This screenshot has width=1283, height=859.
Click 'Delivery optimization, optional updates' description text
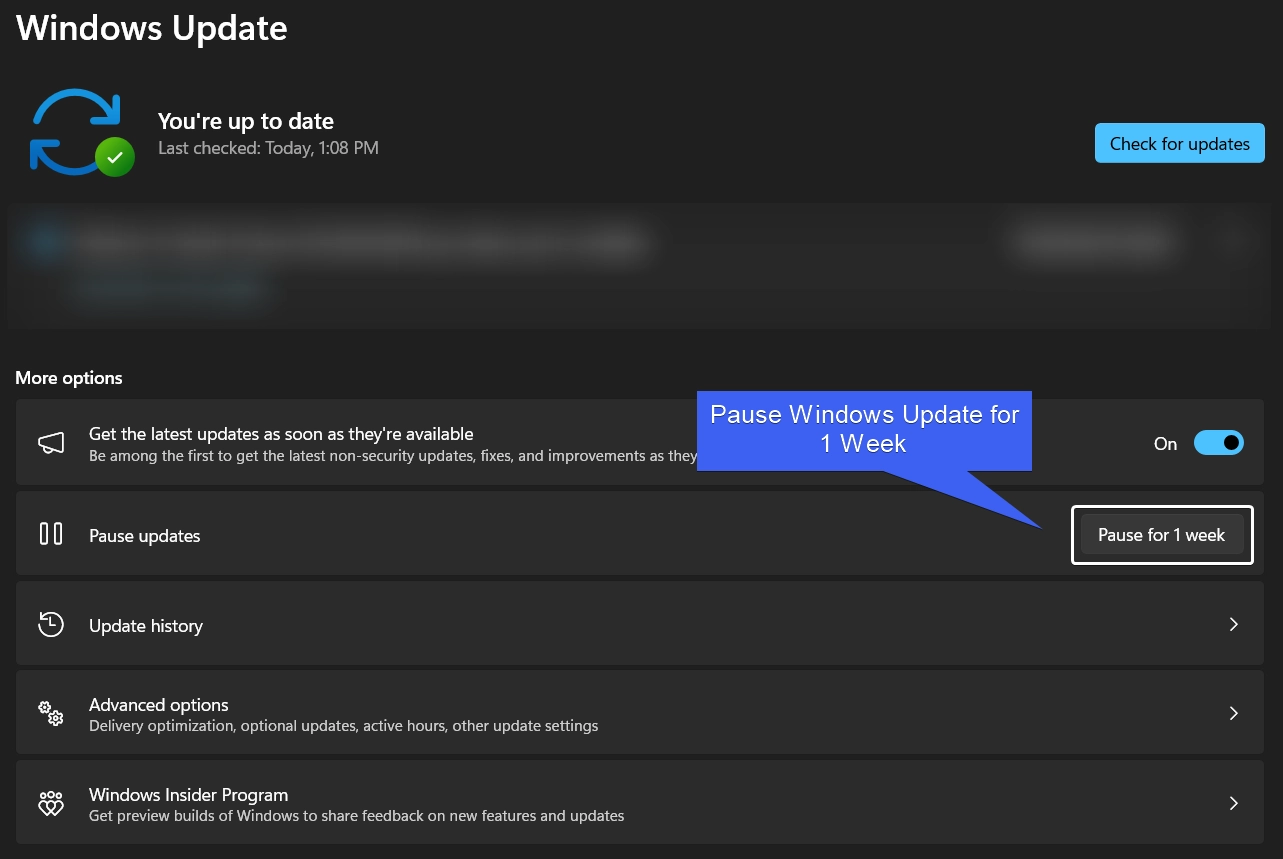344,726
